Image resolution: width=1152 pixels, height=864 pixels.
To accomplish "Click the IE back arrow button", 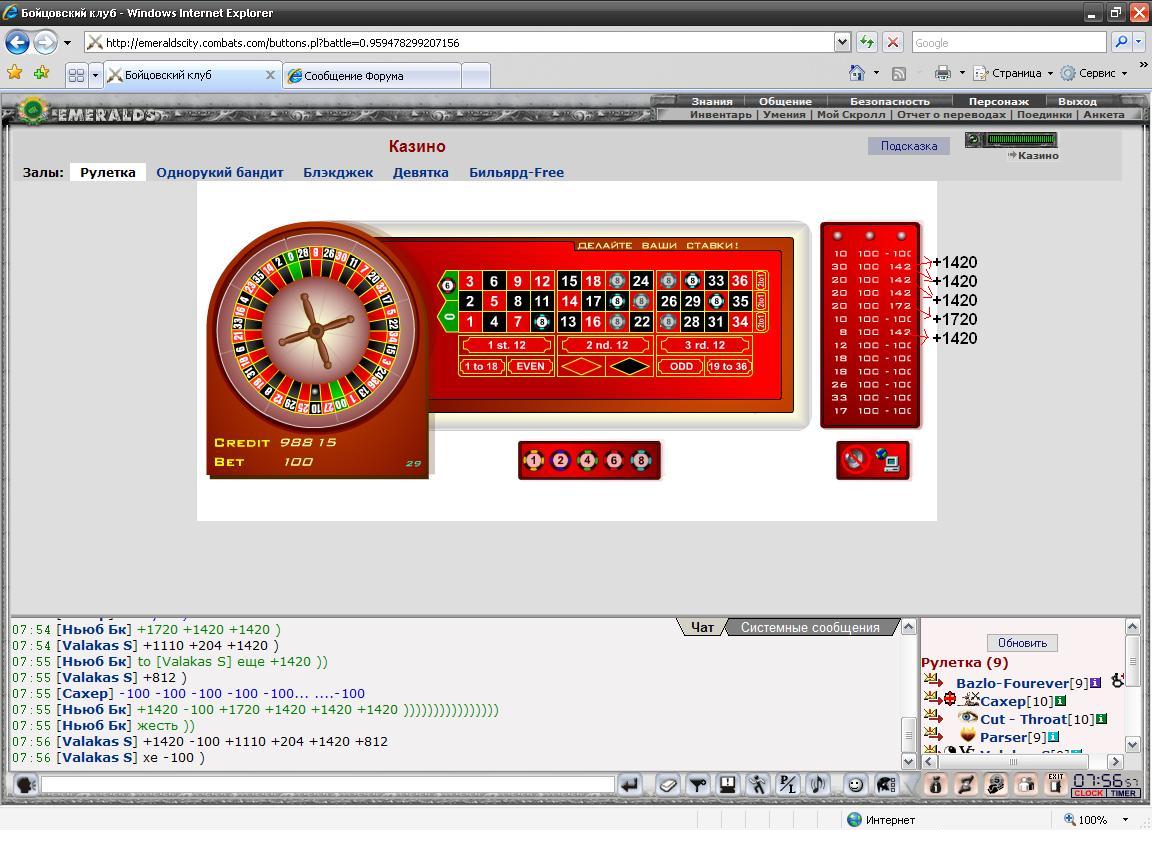I will (17, 43).
